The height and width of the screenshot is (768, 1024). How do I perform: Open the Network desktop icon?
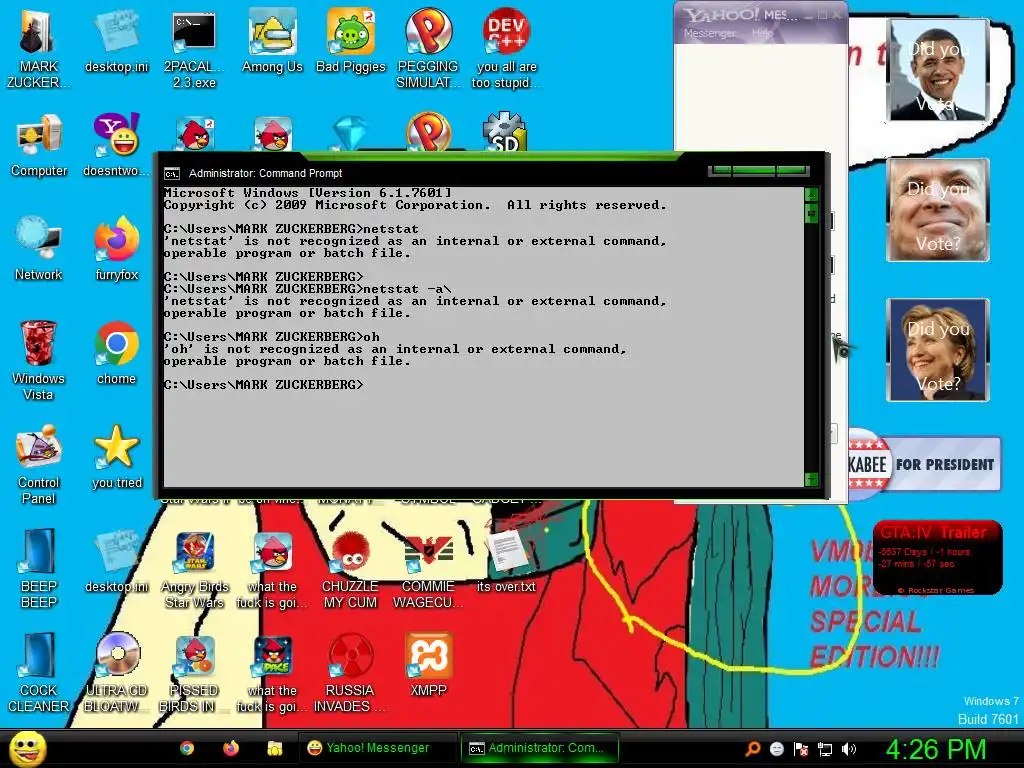[x=39, y=249]
